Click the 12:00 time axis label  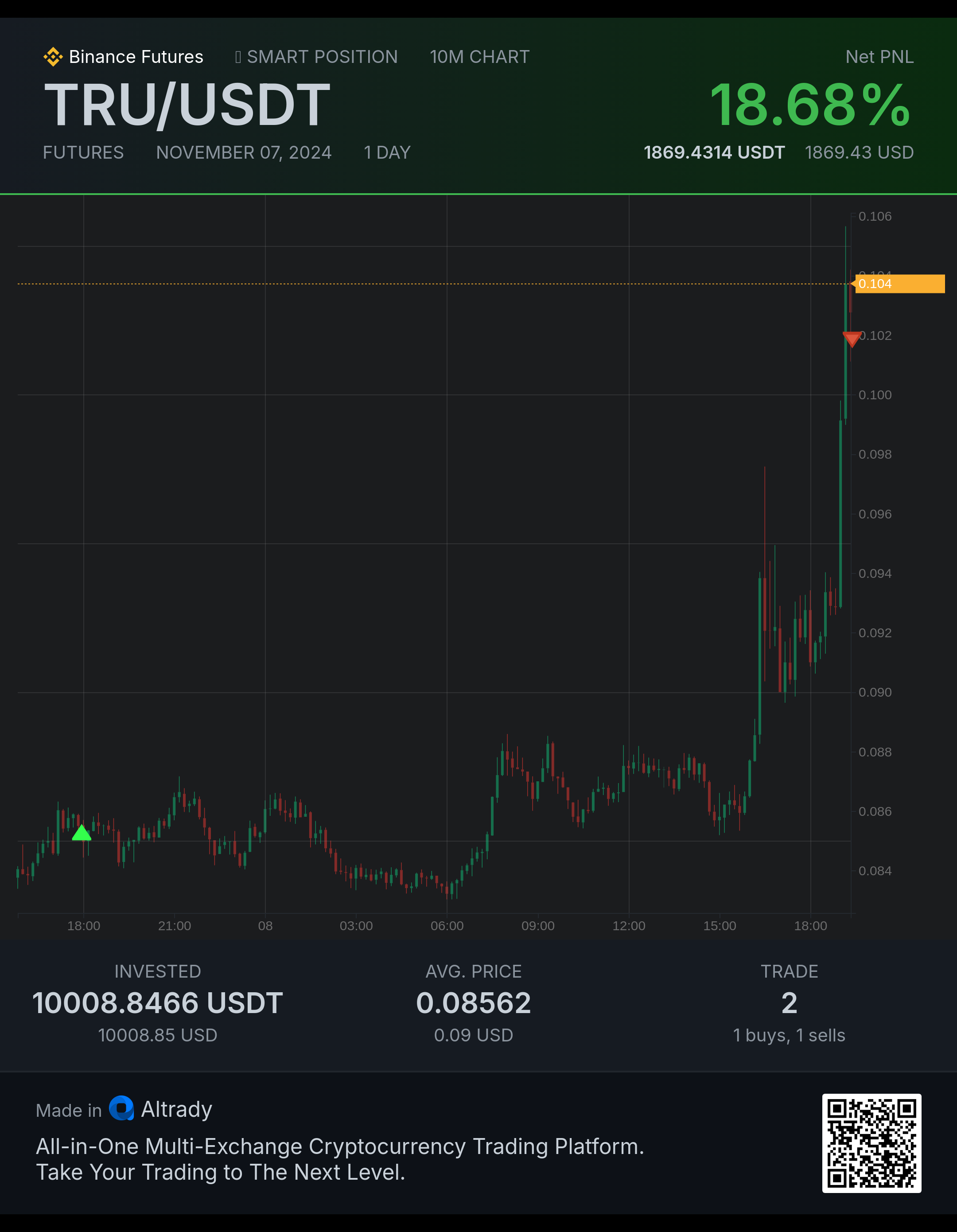[629, 926]
